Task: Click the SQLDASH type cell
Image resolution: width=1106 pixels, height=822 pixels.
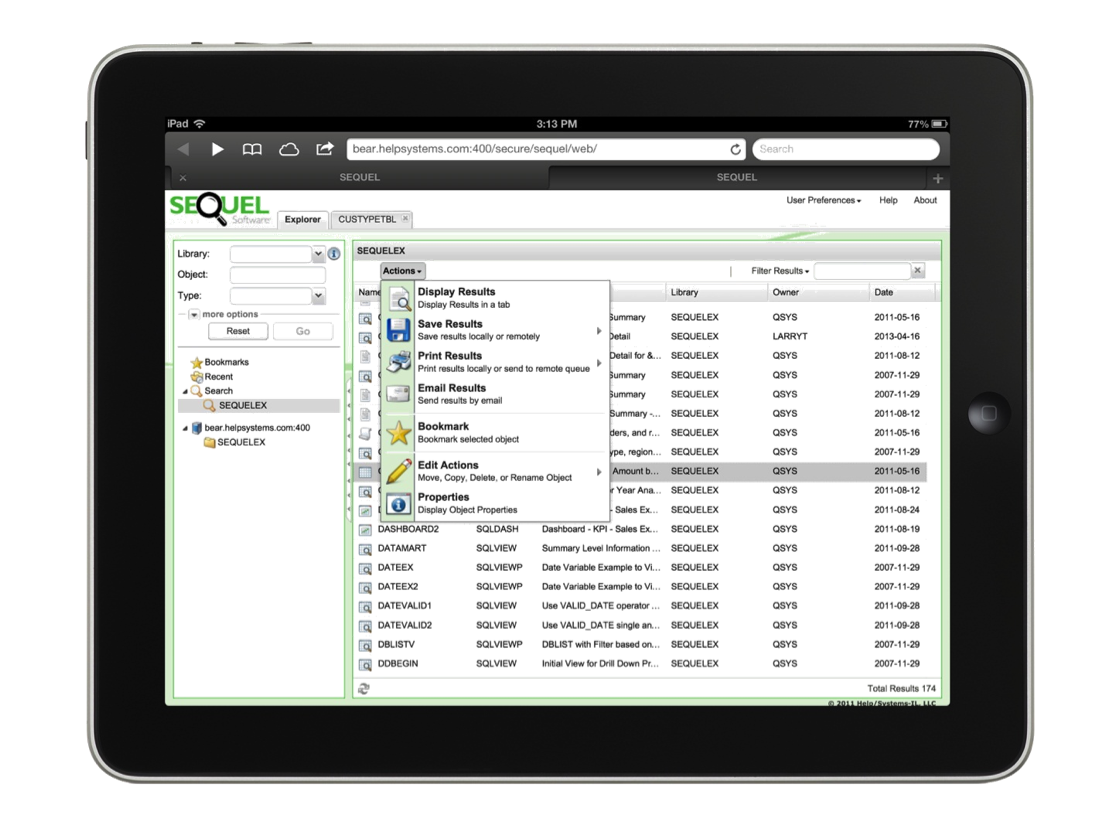Action: 497,529
